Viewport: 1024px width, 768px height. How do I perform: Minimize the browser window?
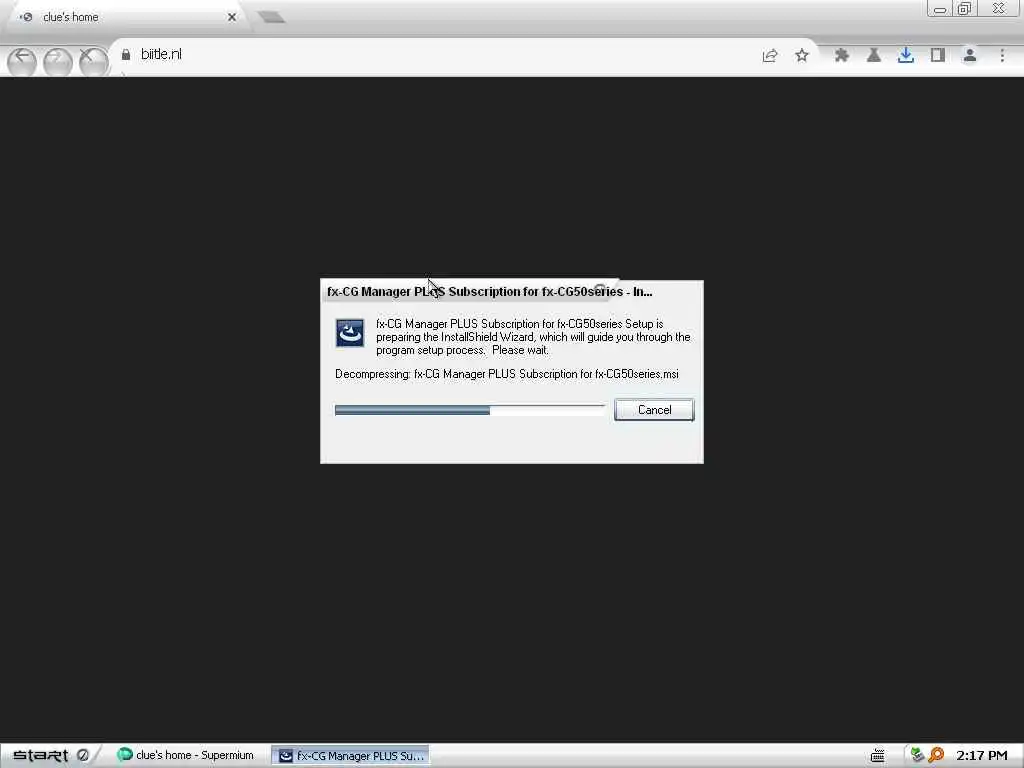coord(940,8)
